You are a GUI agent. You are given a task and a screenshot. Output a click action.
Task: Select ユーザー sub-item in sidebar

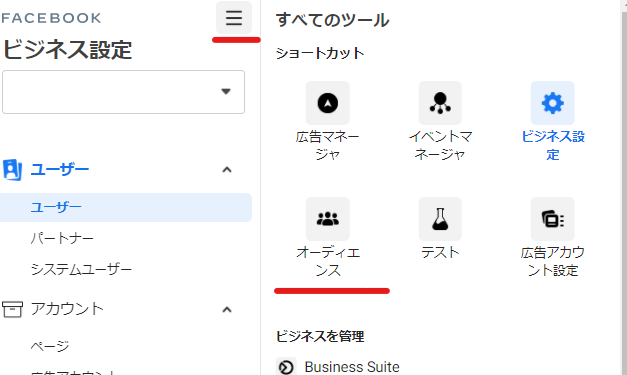pyautogui.click(x=126, y=207)
